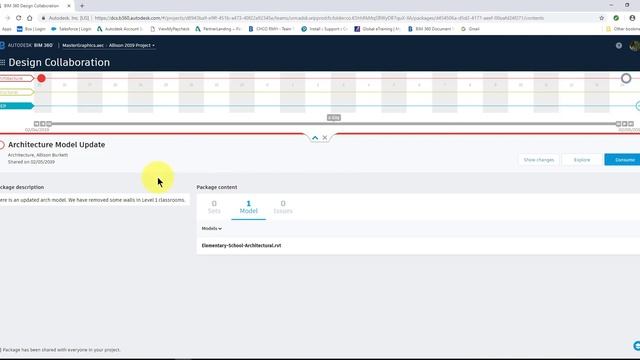This screenshot has width=640, height=360.
Task: Close the BIM 360 Design Collaboration tab
Action: coord(69,6)
